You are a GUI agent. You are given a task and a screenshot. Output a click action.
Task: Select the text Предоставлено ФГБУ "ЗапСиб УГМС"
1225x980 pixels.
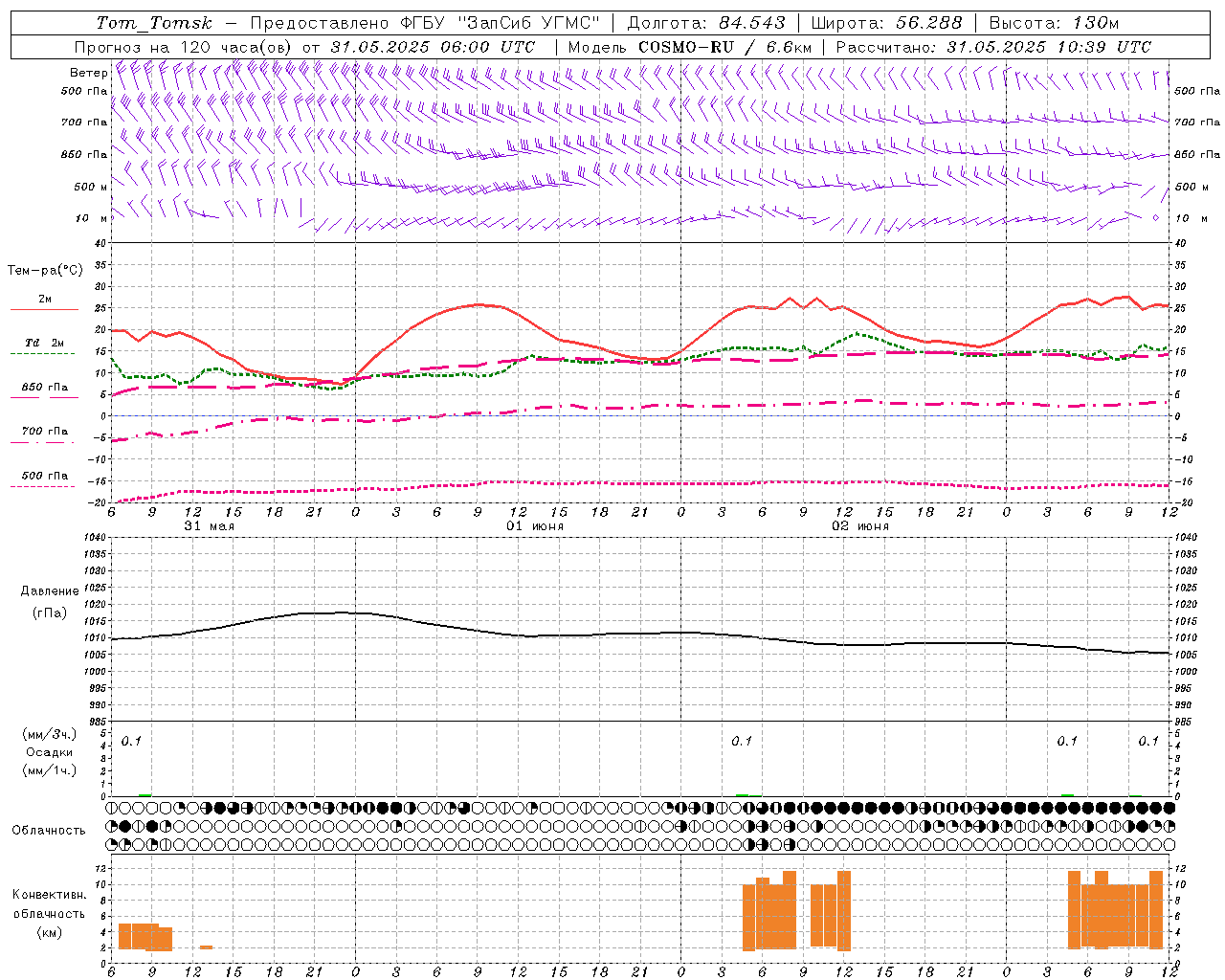[424, 23]
